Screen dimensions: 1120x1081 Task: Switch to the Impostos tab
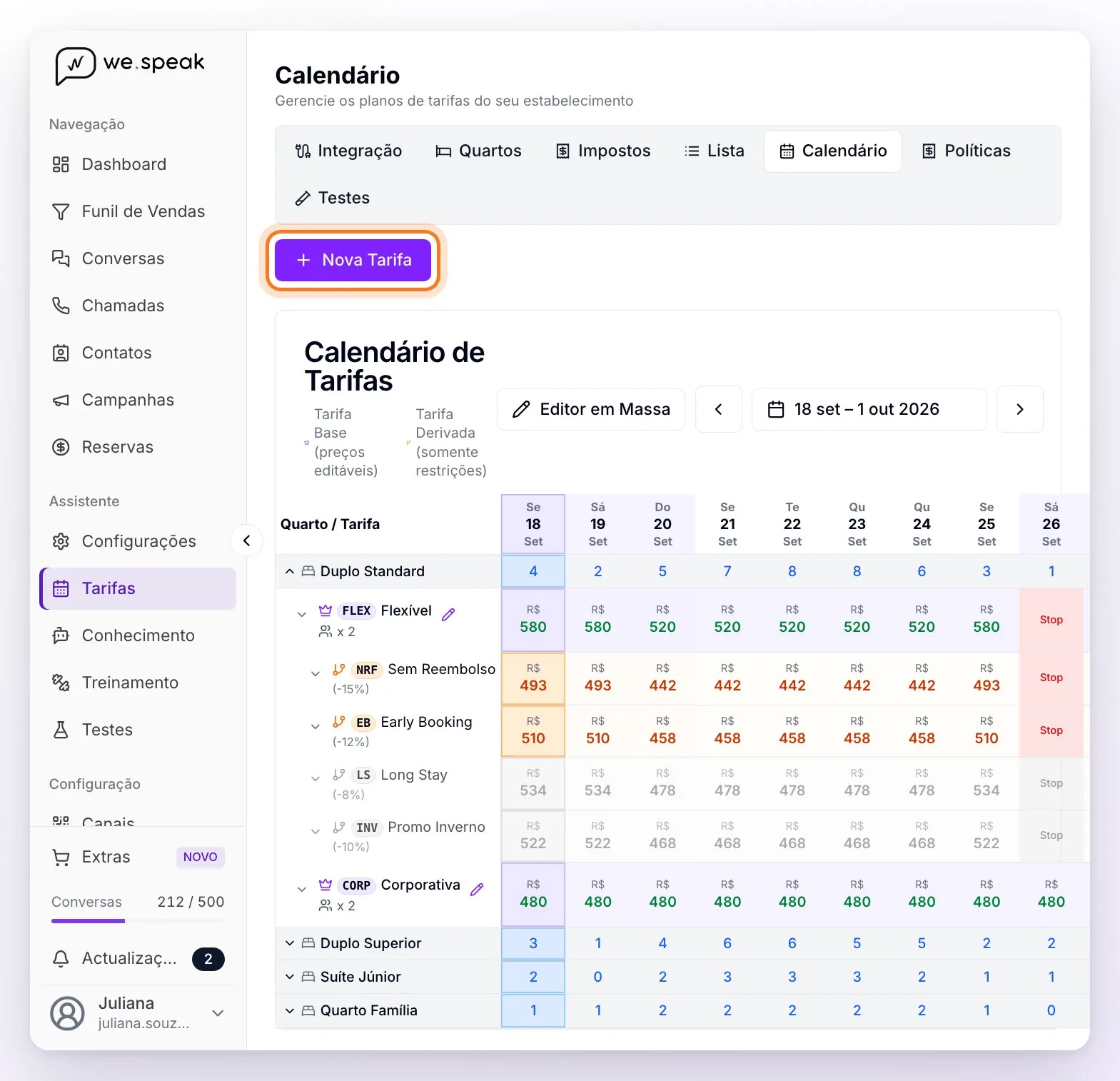coord(603,151)
